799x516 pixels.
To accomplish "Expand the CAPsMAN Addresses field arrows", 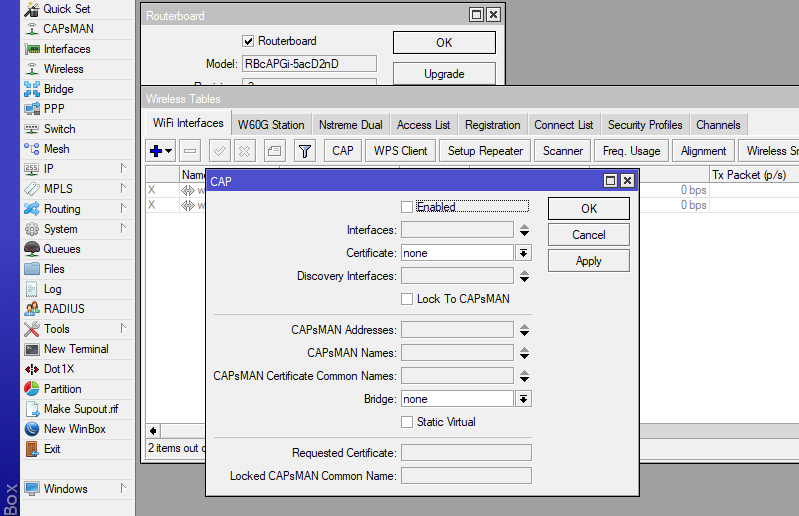I will tap(524, 330).
